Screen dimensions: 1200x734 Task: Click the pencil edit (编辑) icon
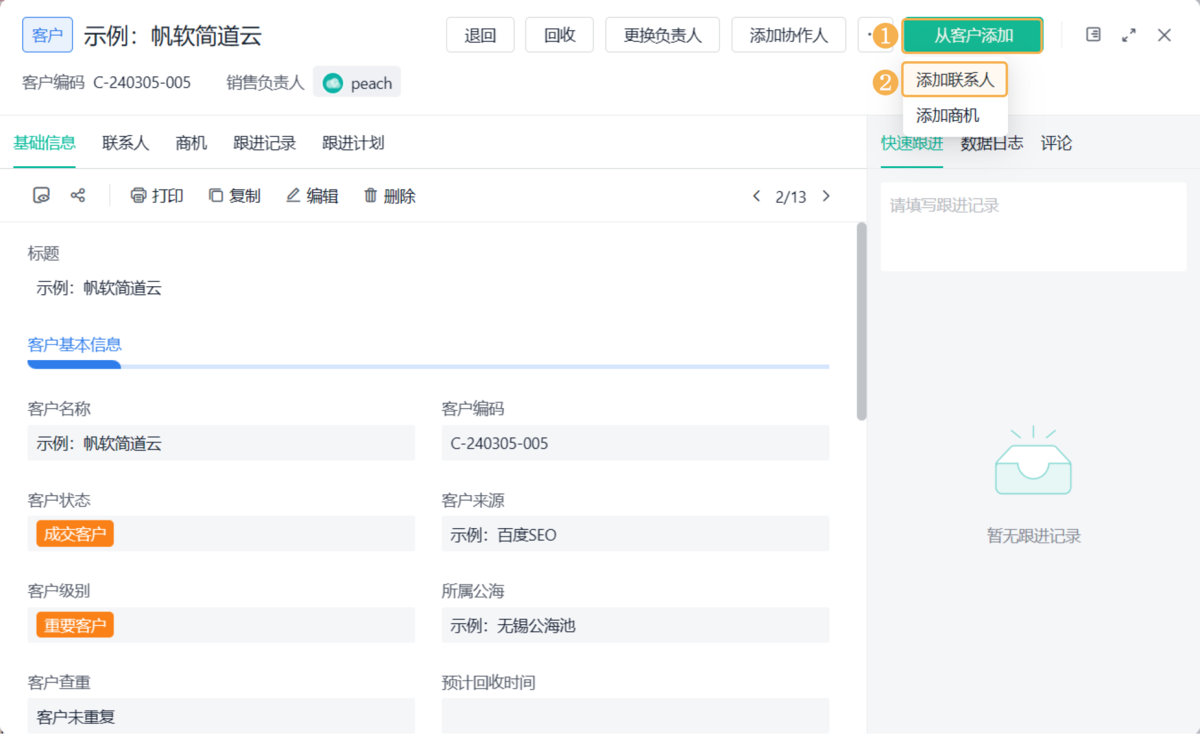(x=293, y=196)
